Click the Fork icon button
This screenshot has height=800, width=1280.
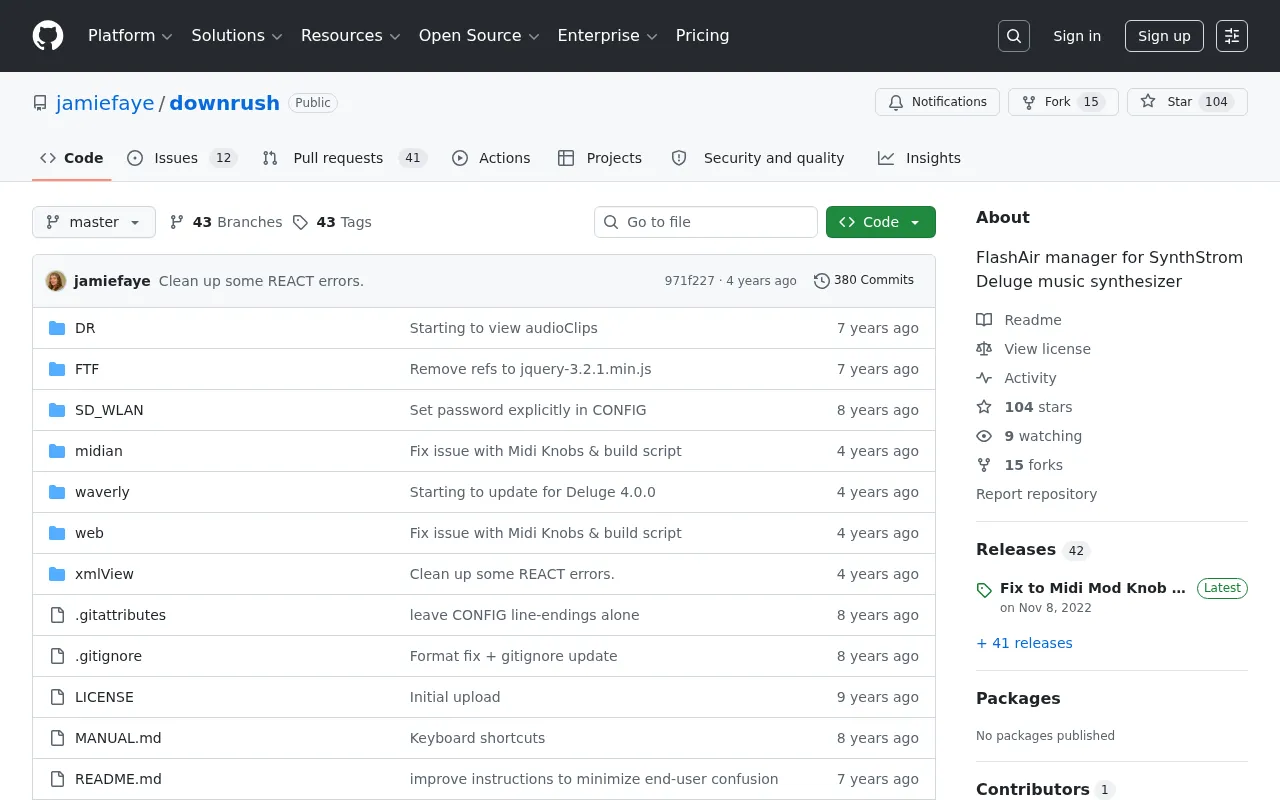[x=1029, y=102]
